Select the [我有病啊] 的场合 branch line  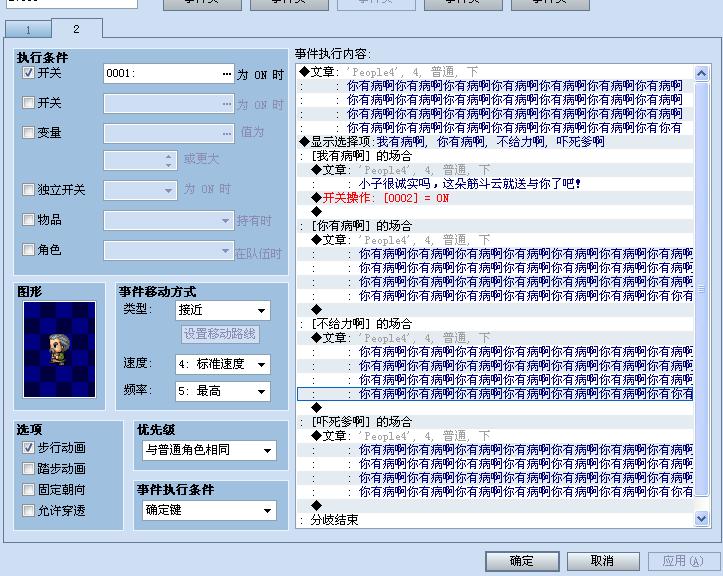[x=496, y=155]
